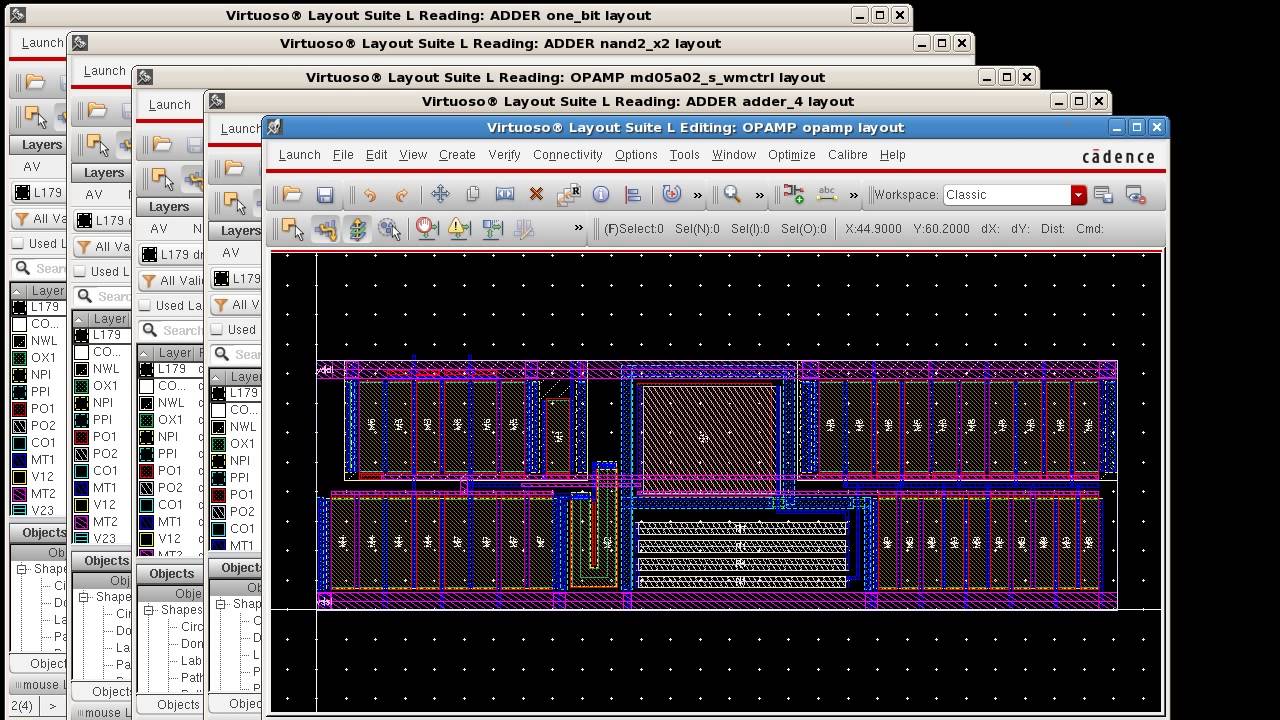Save the opamp layout with the floppy icon
Screen dimensions: 1280x720
(x=325, y=195)
